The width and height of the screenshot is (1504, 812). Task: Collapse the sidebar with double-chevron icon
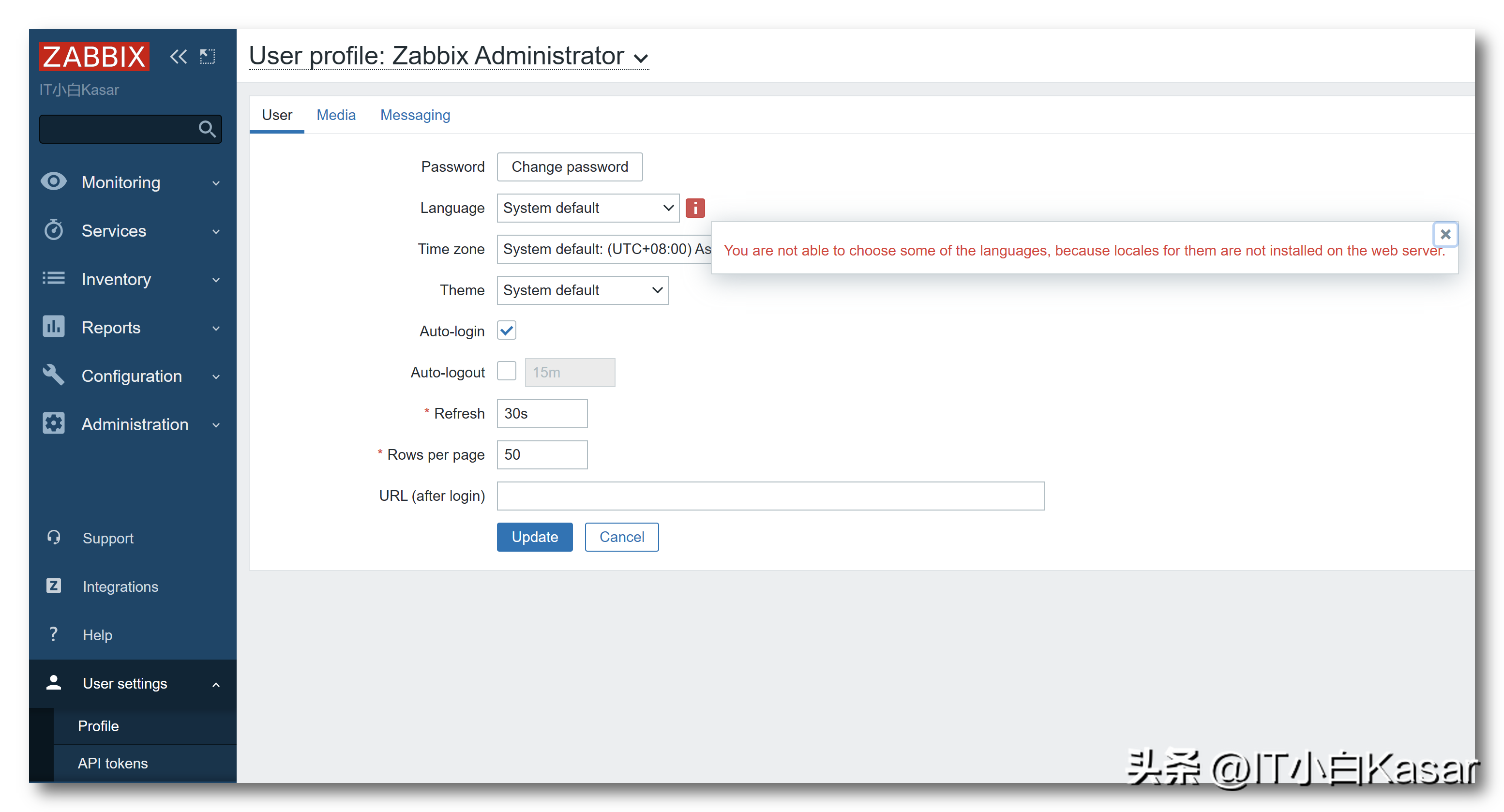(x=178, y=57)
